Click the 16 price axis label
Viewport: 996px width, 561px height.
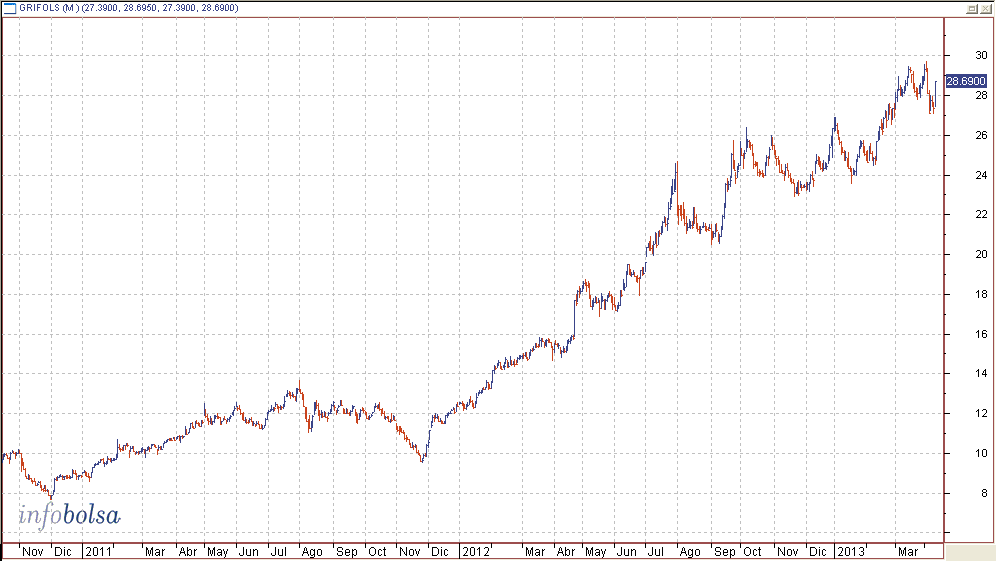tap(981, 334)
